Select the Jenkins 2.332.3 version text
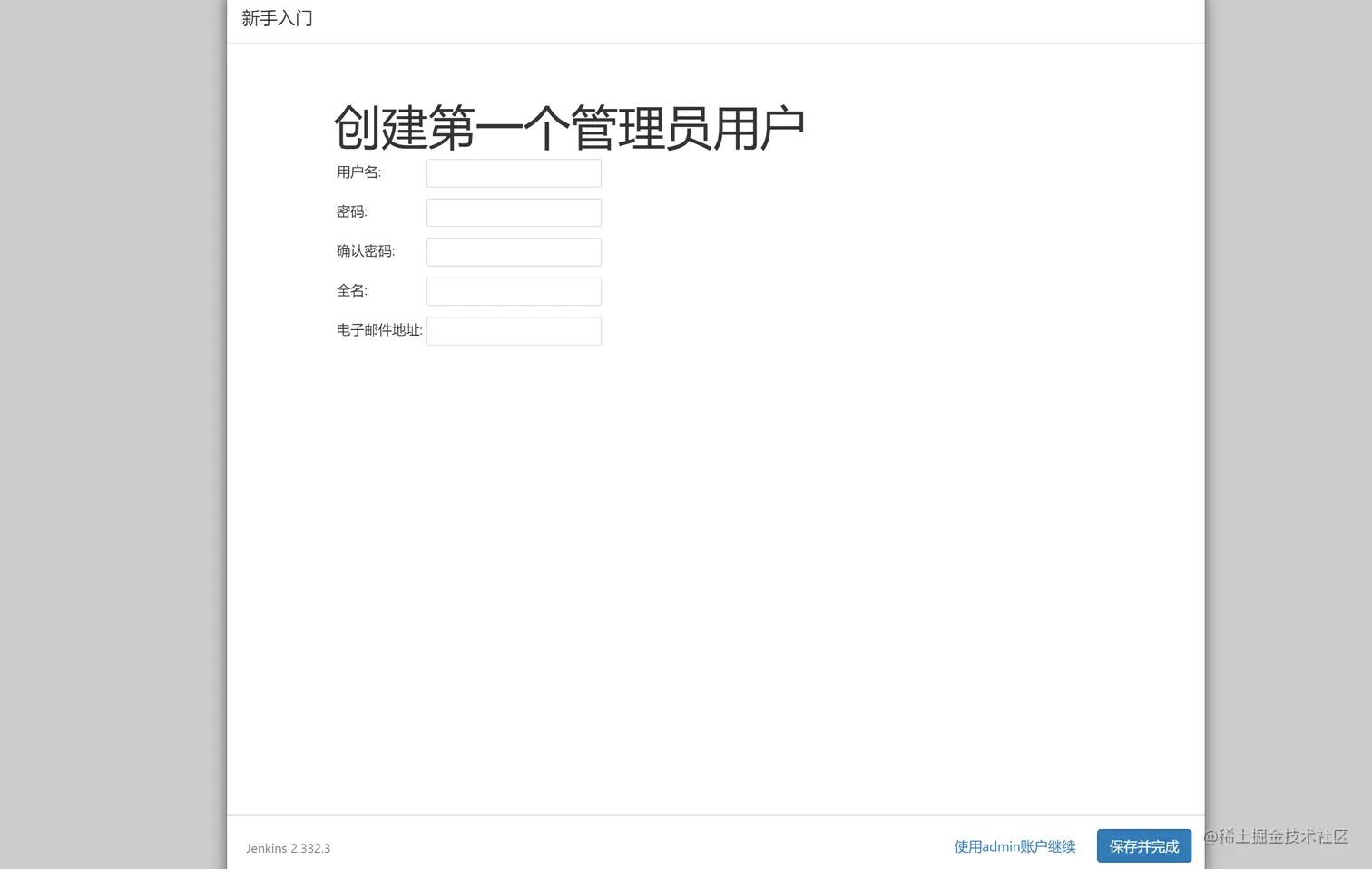 click(x=289, y=848)
